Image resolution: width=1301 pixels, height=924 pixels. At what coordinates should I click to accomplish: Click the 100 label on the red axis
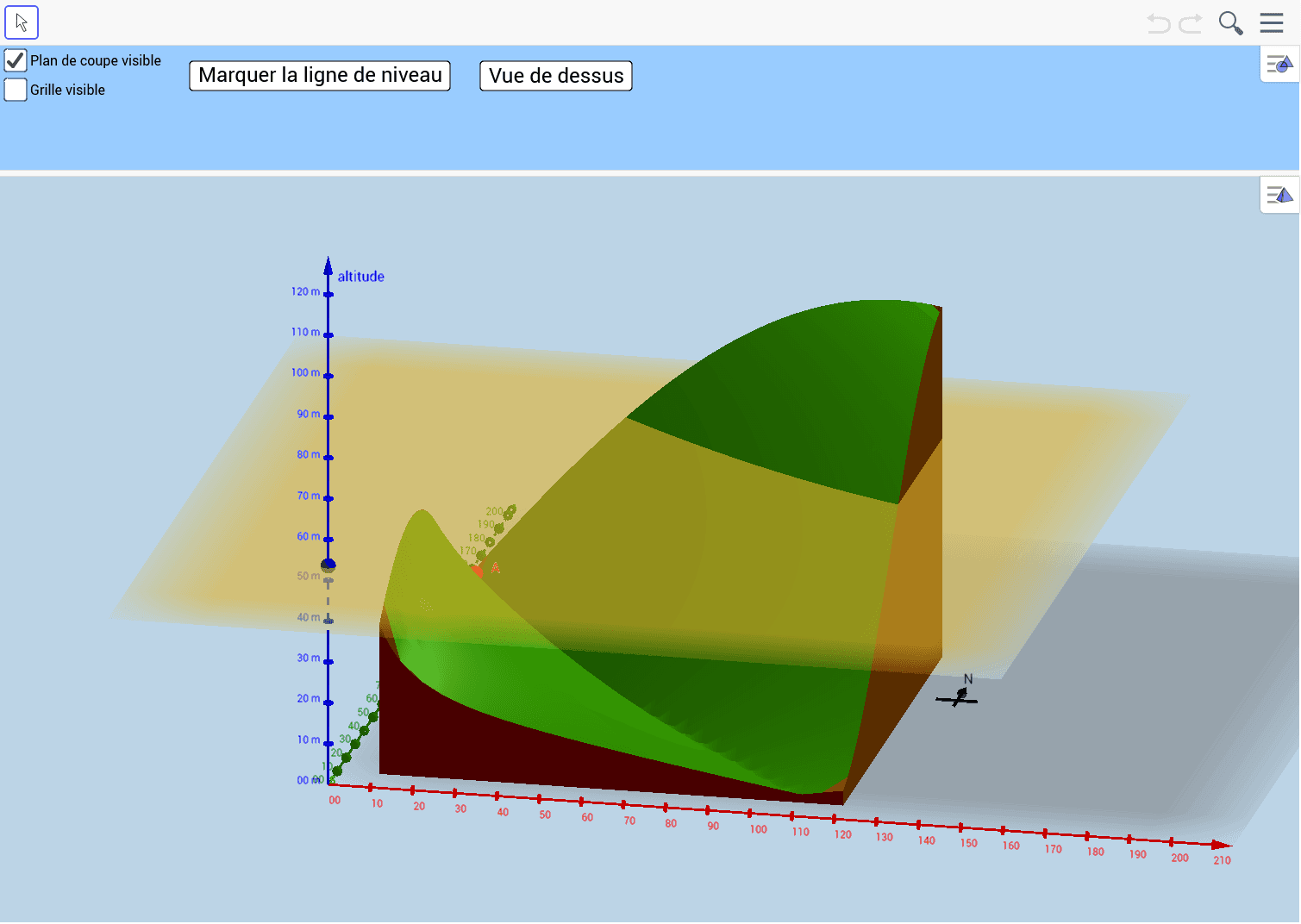(x=759, y=829)
